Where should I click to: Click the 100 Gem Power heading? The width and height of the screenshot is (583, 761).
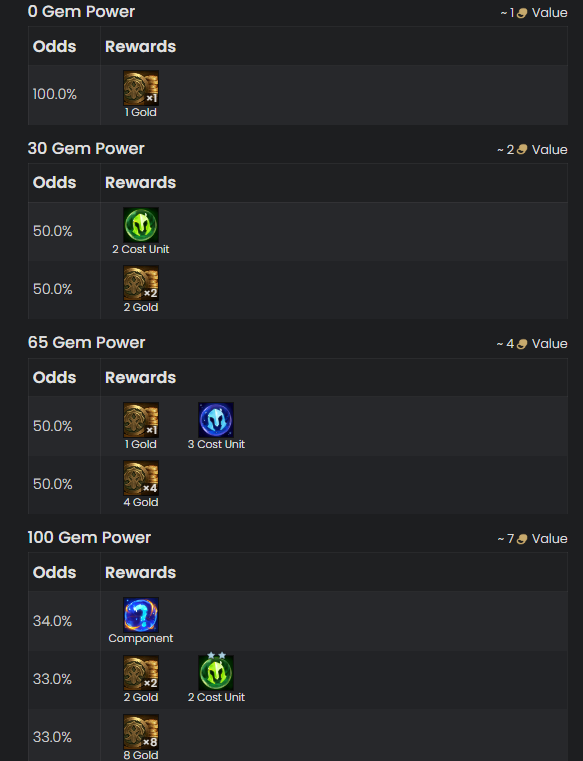pyautogui.click(x=89, y=538)
